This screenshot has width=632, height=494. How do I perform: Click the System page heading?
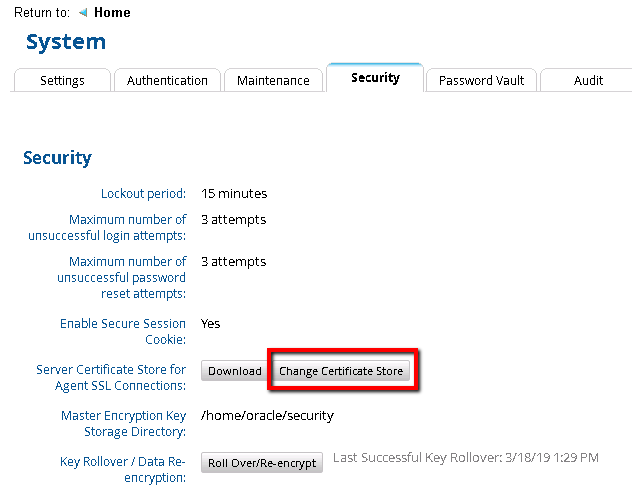point(66,42)
